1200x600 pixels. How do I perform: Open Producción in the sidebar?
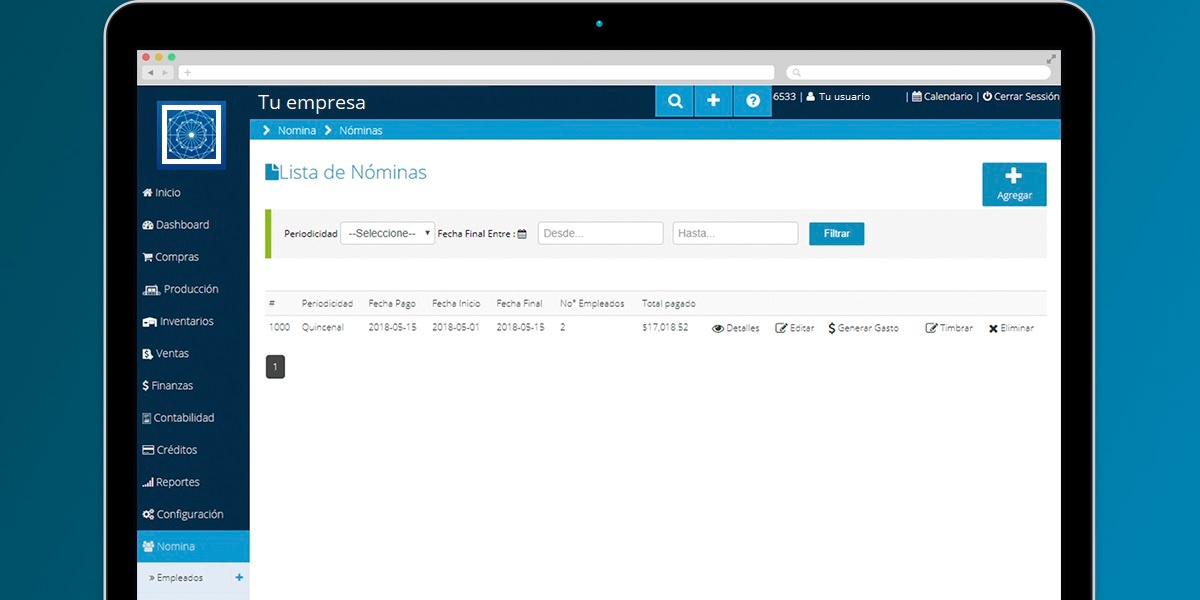pos(181,289)
